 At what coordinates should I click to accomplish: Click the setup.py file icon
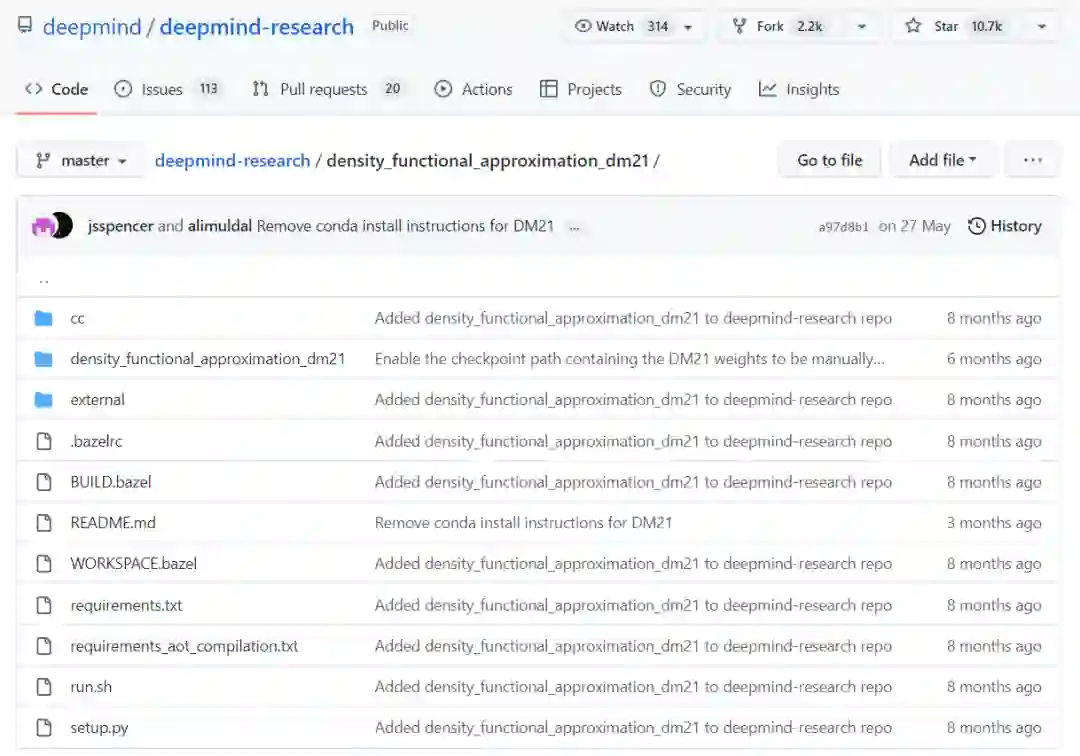click(x=43, y=728)
